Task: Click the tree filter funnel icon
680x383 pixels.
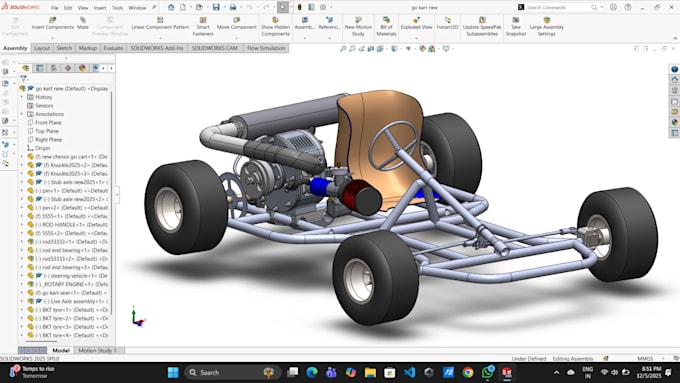Action: coord(23,79)
